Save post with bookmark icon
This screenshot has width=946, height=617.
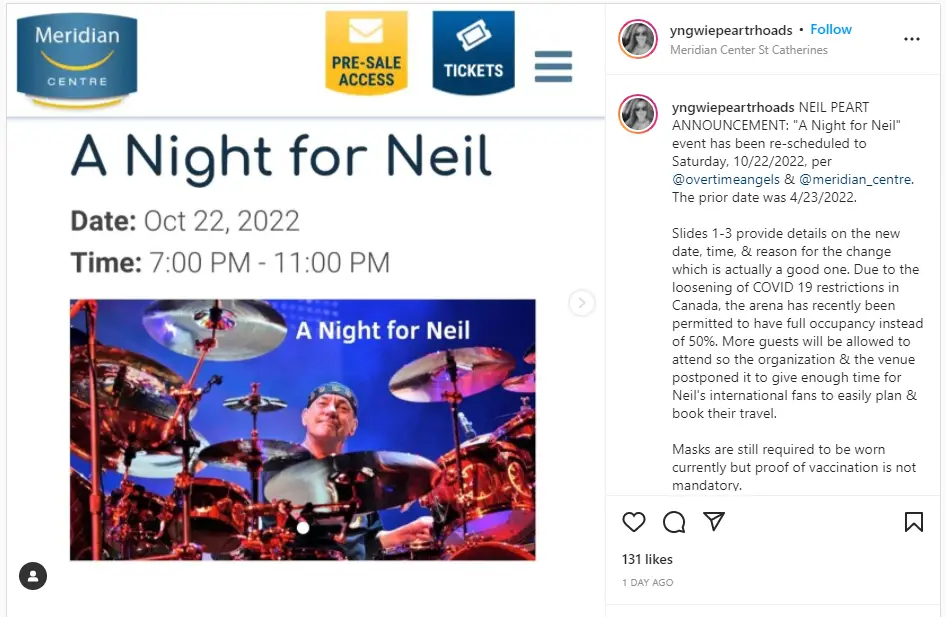913,522
